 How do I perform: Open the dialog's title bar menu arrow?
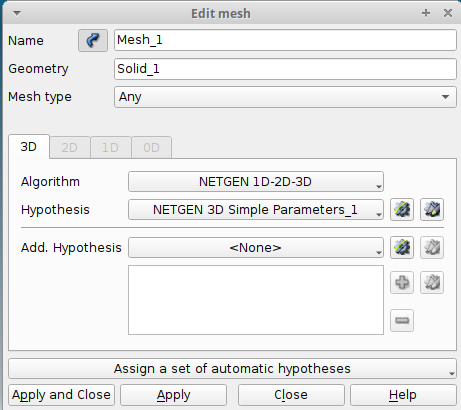point(17,13)
